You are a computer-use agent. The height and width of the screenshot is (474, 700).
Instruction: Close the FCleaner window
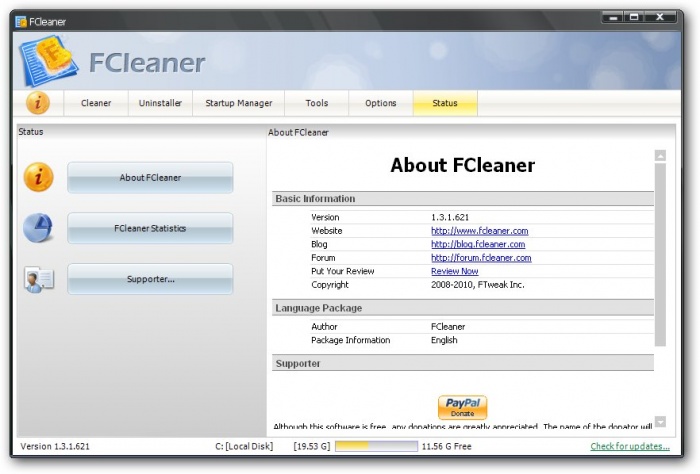pos(660,17)
